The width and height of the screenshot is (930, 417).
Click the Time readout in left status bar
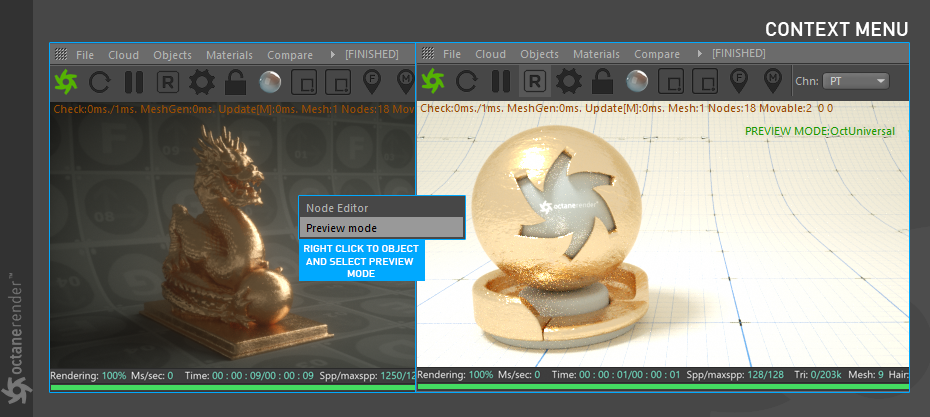click(x=248, y=375)
